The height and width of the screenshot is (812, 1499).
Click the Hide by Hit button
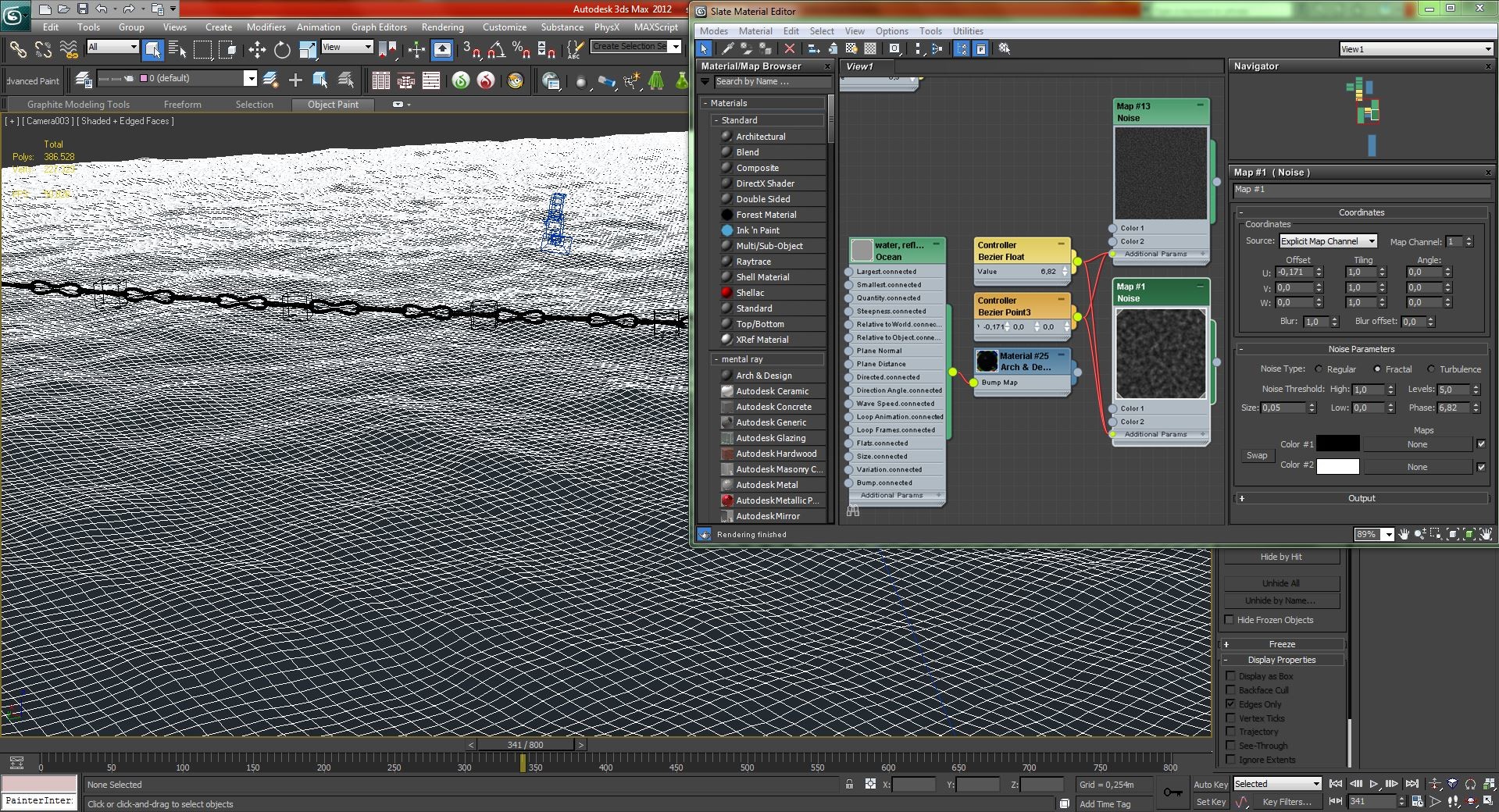click(1281, 557)
